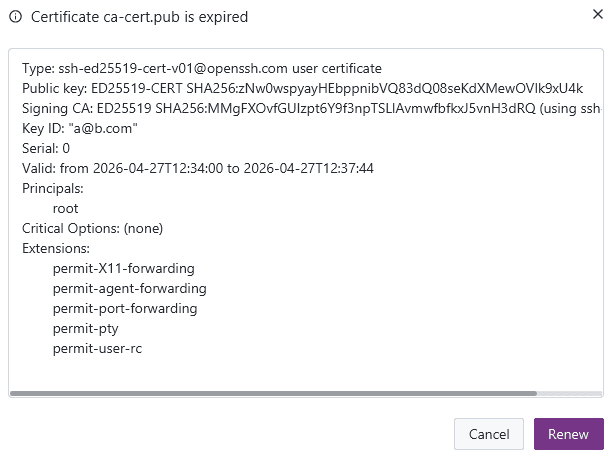This screenshot has width=616, height=457.
Task: Click the Critical Options (none) line
Action: click(x=92, y=228)
